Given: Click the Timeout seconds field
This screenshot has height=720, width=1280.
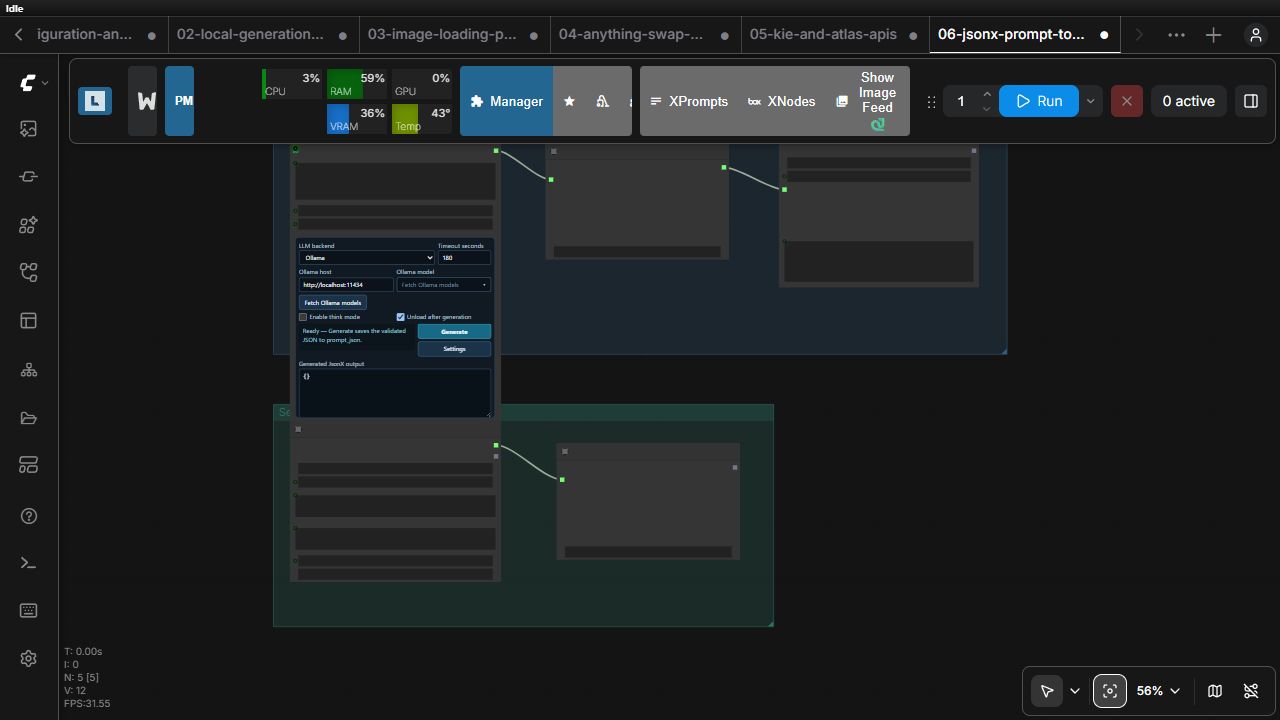Looking at the screenshot, I should click(x=464, y=258).
